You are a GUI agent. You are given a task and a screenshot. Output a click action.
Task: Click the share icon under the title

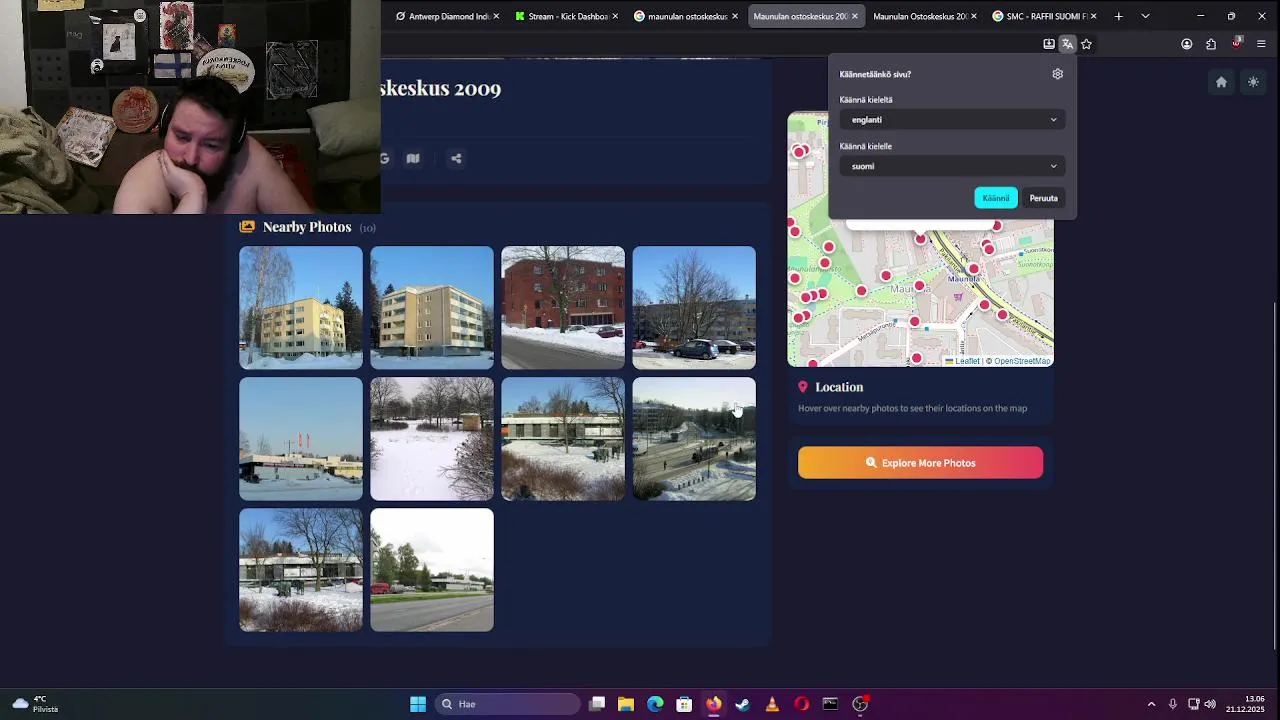tap(456, 158)
